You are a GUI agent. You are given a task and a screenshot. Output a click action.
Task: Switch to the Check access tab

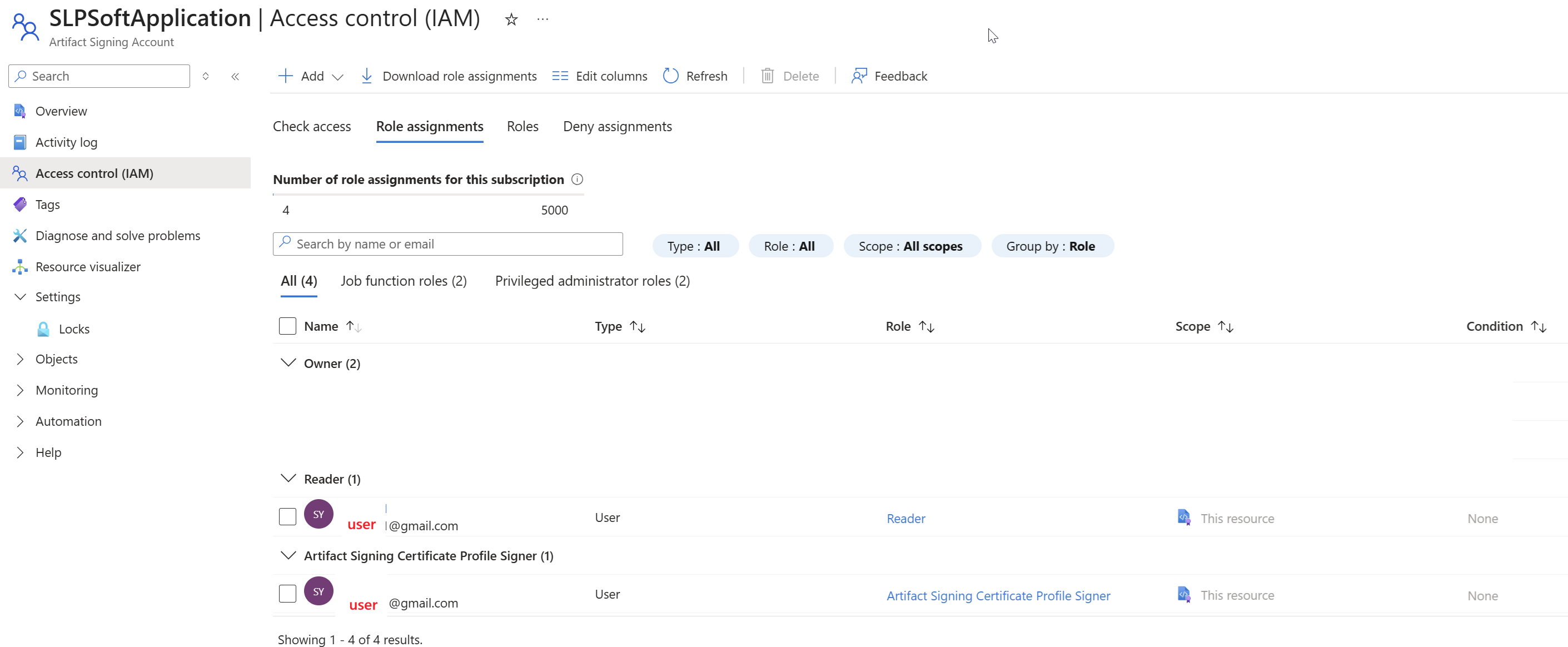click(312, 126)
